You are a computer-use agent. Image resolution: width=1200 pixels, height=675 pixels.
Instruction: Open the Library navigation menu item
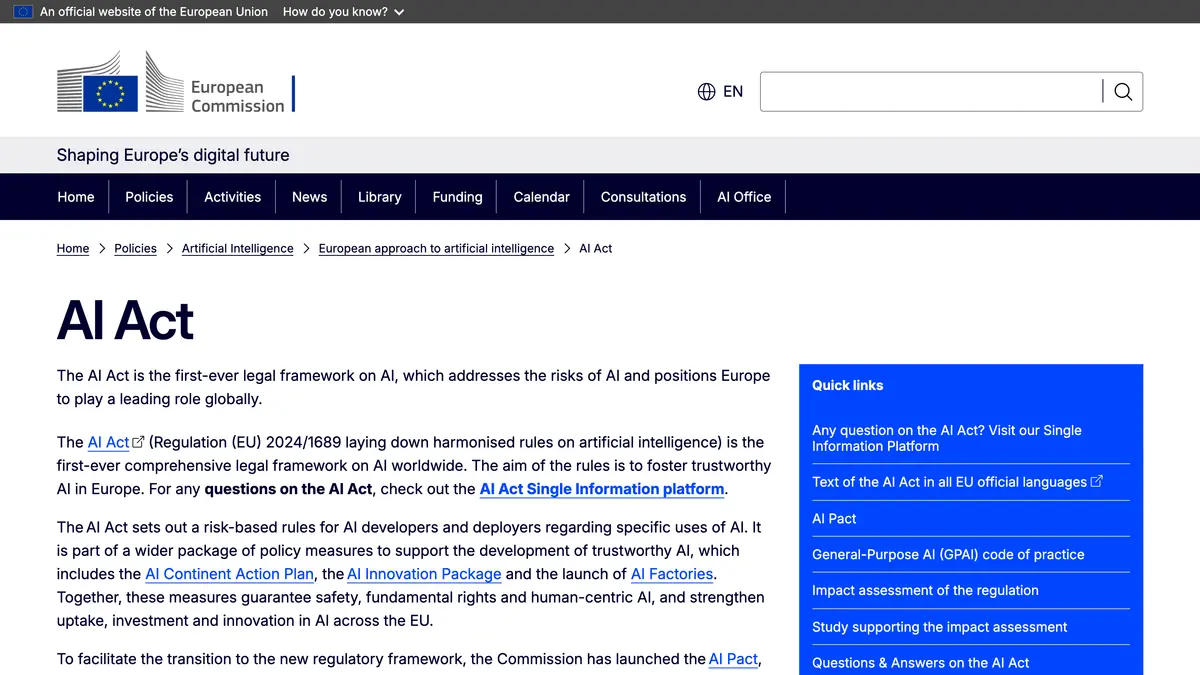(379, 197)
